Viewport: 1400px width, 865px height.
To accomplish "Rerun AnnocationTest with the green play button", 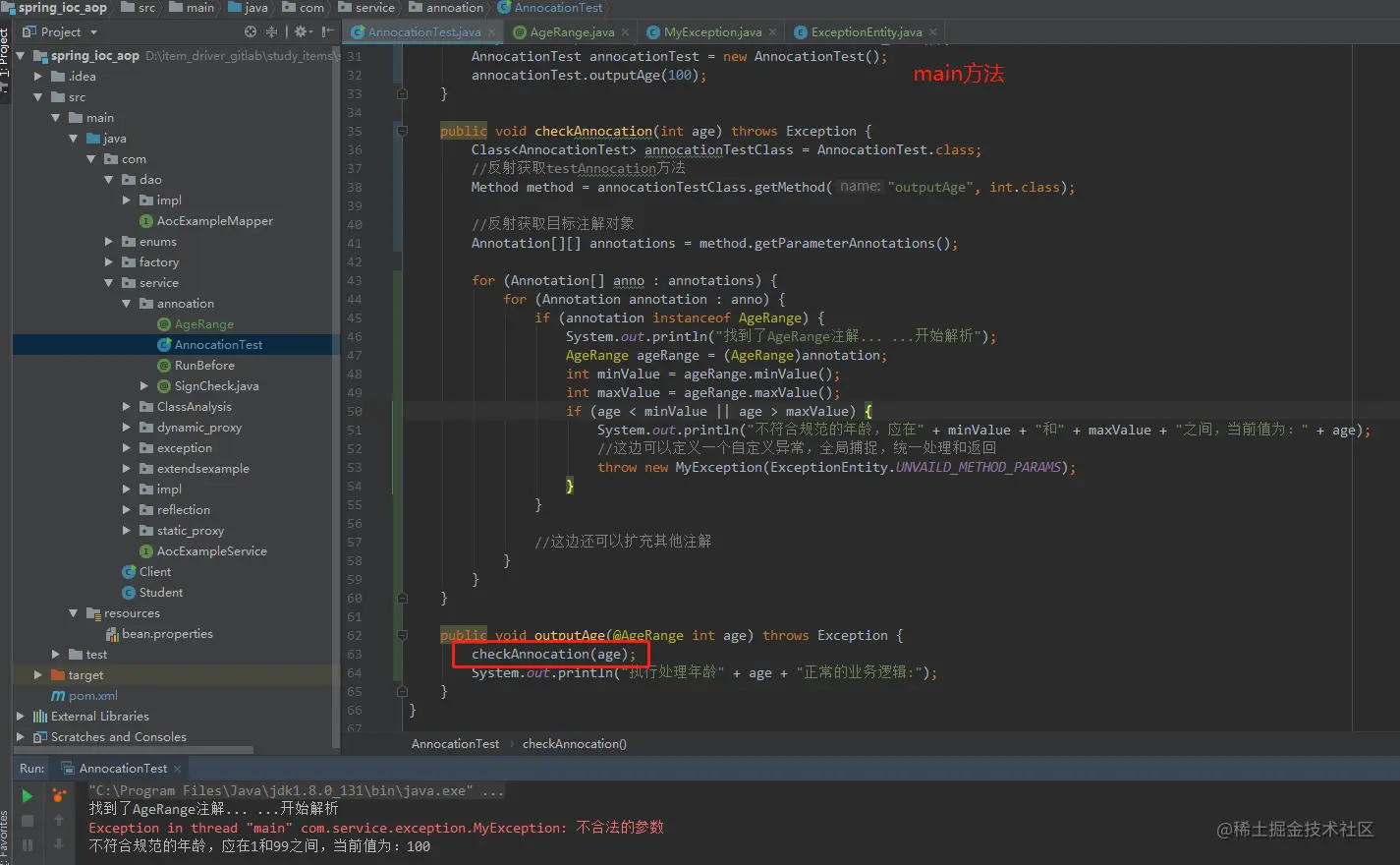I will click(28, 796).
